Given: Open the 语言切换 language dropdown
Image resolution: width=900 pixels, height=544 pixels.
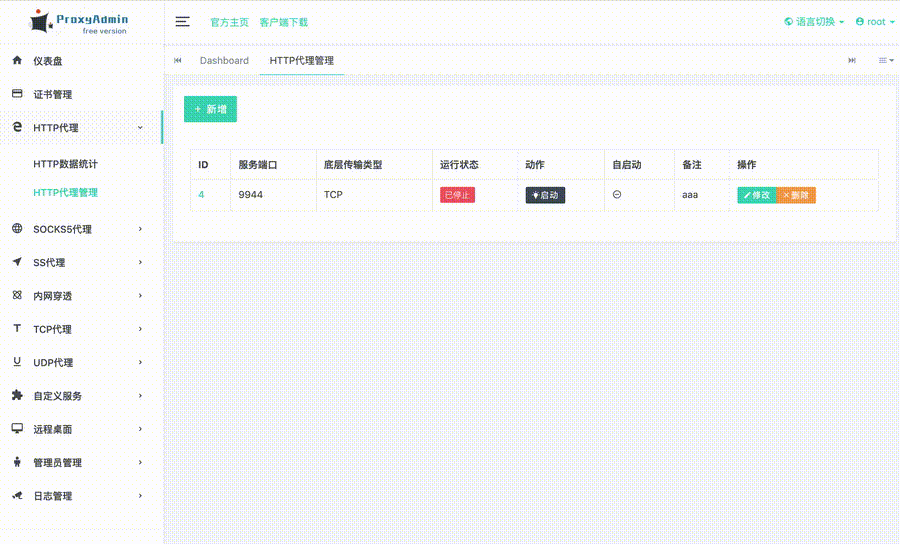Looking at the screenshot, I should click(814, 22).
